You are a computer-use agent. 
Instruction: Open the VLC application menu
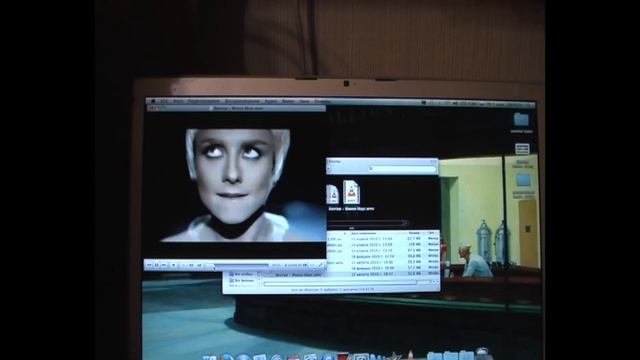(x=164, y=101)
